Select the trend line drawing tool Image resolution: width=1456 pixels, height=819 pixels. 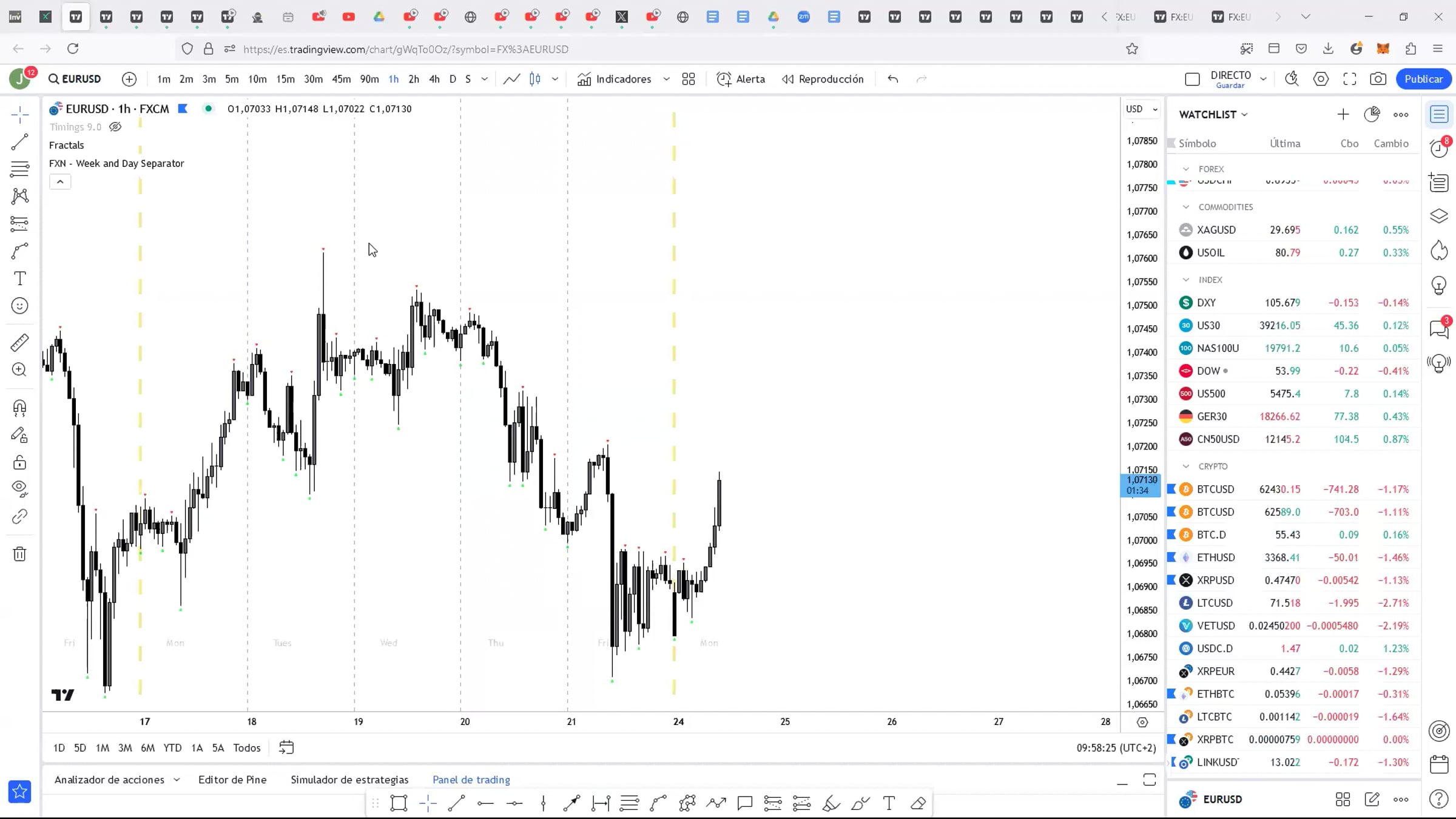pyautogui.click(x=19, y=142)
